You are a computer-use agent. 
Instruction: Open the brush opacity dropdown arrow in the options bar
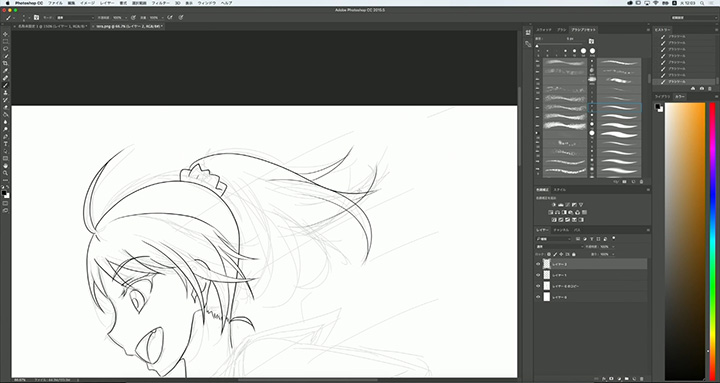[126, 17]
